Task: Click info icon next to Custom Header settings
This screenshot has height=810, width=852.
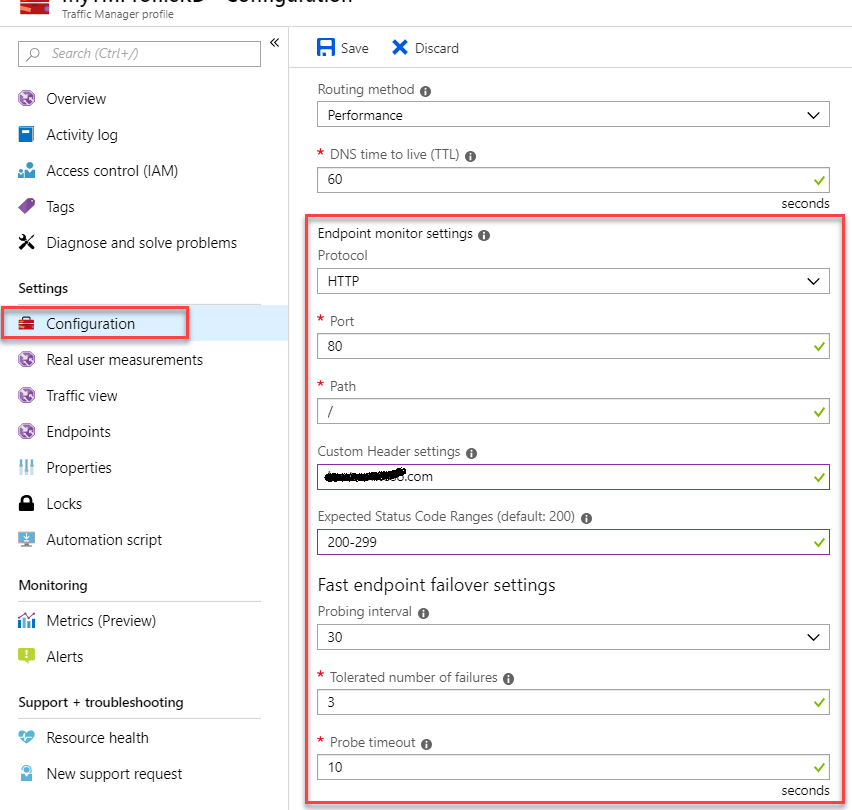Action: point(472,453)
